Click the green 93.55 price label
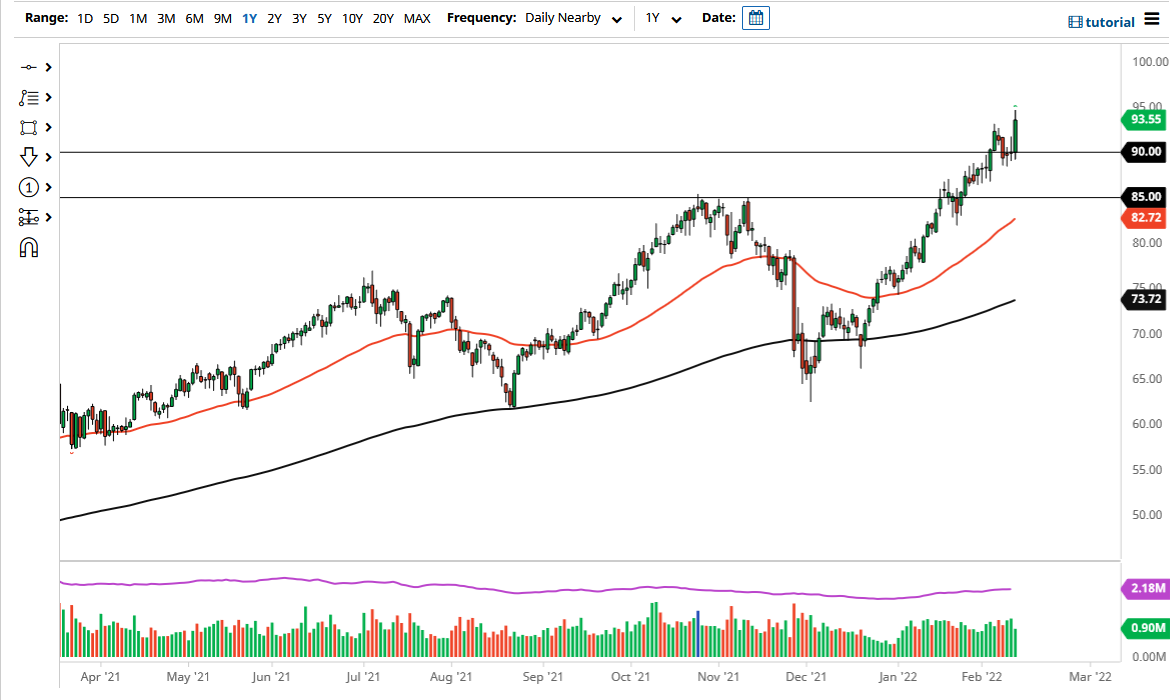 (1142, 119)
